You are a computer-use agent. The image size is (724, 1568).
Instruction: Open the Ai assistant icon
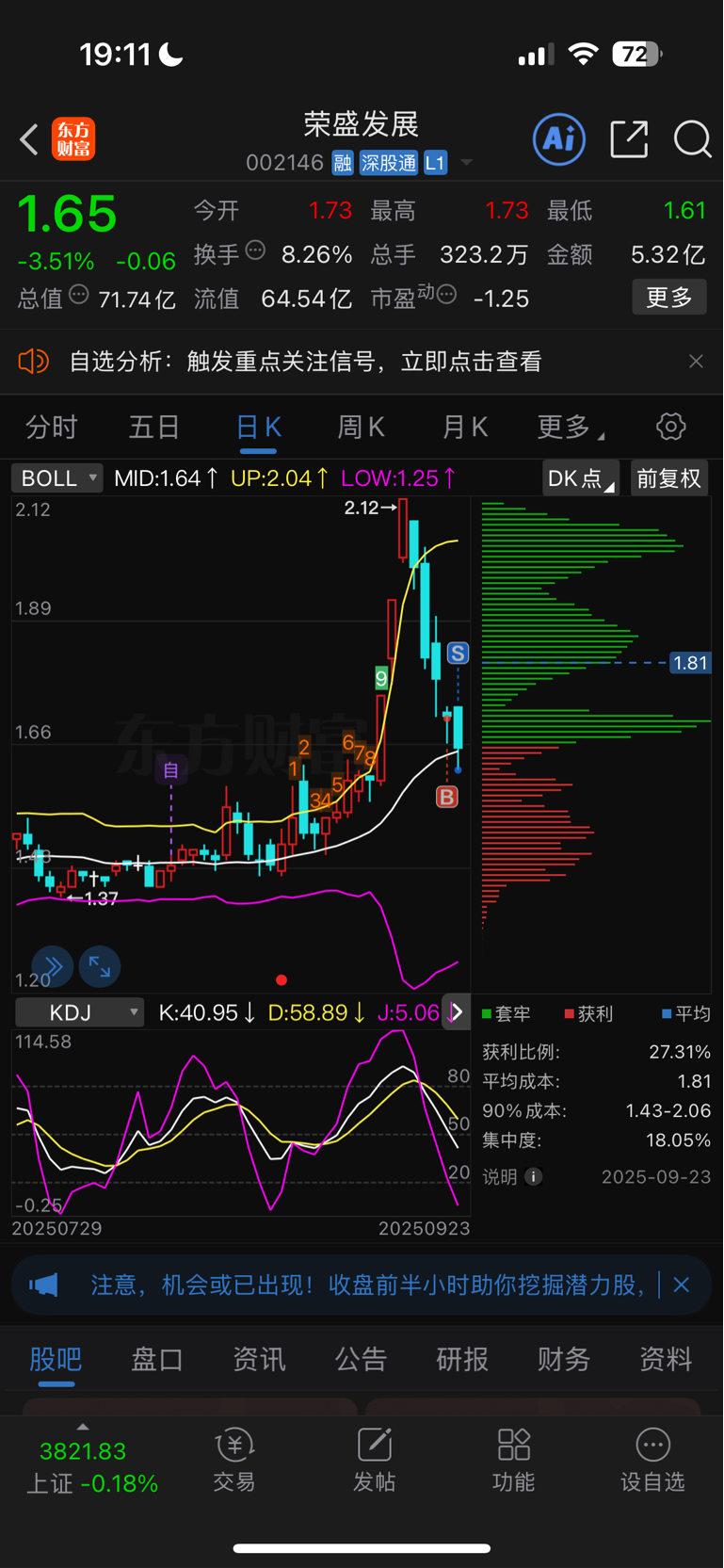pyautogui.click(x=559, y=139)
